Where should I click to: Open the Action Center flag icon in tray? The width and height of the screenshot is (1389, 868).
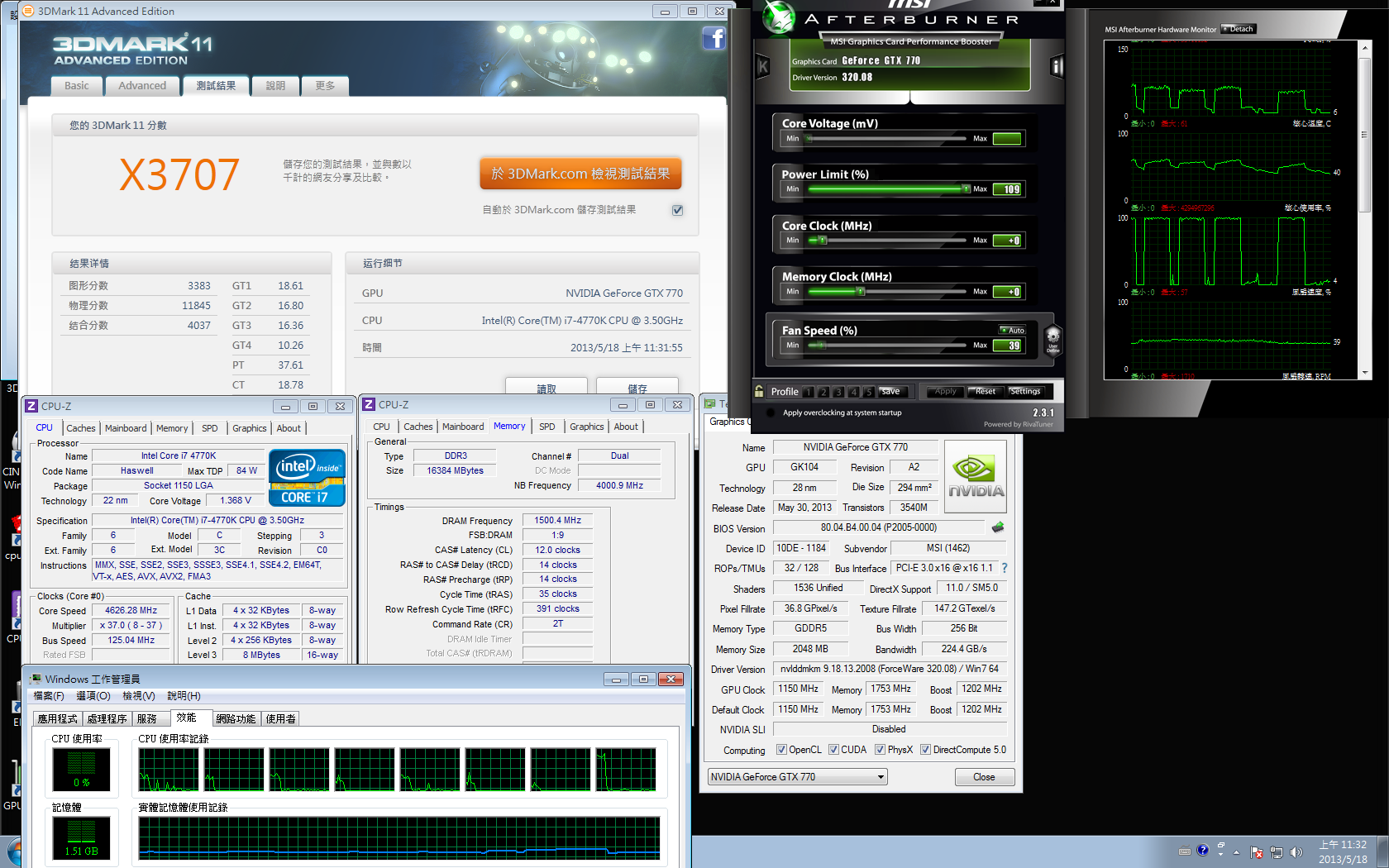tap(1257, 852)
